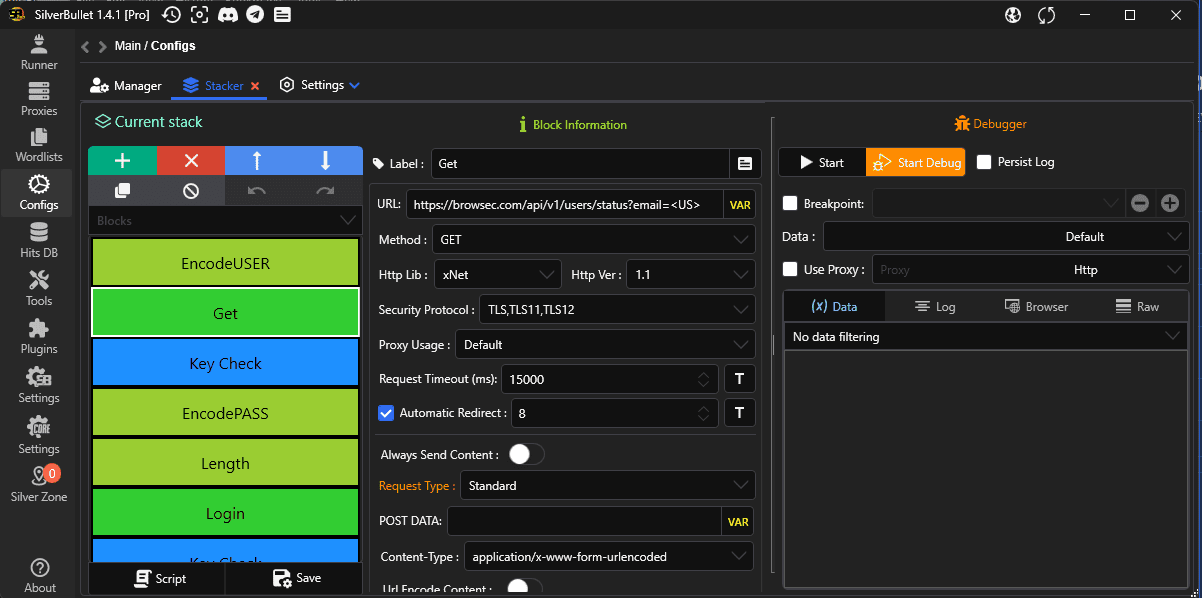Expand the Content-Type dropdown
This screenshot has width=1202, height=598.
(x=608, y=556)
